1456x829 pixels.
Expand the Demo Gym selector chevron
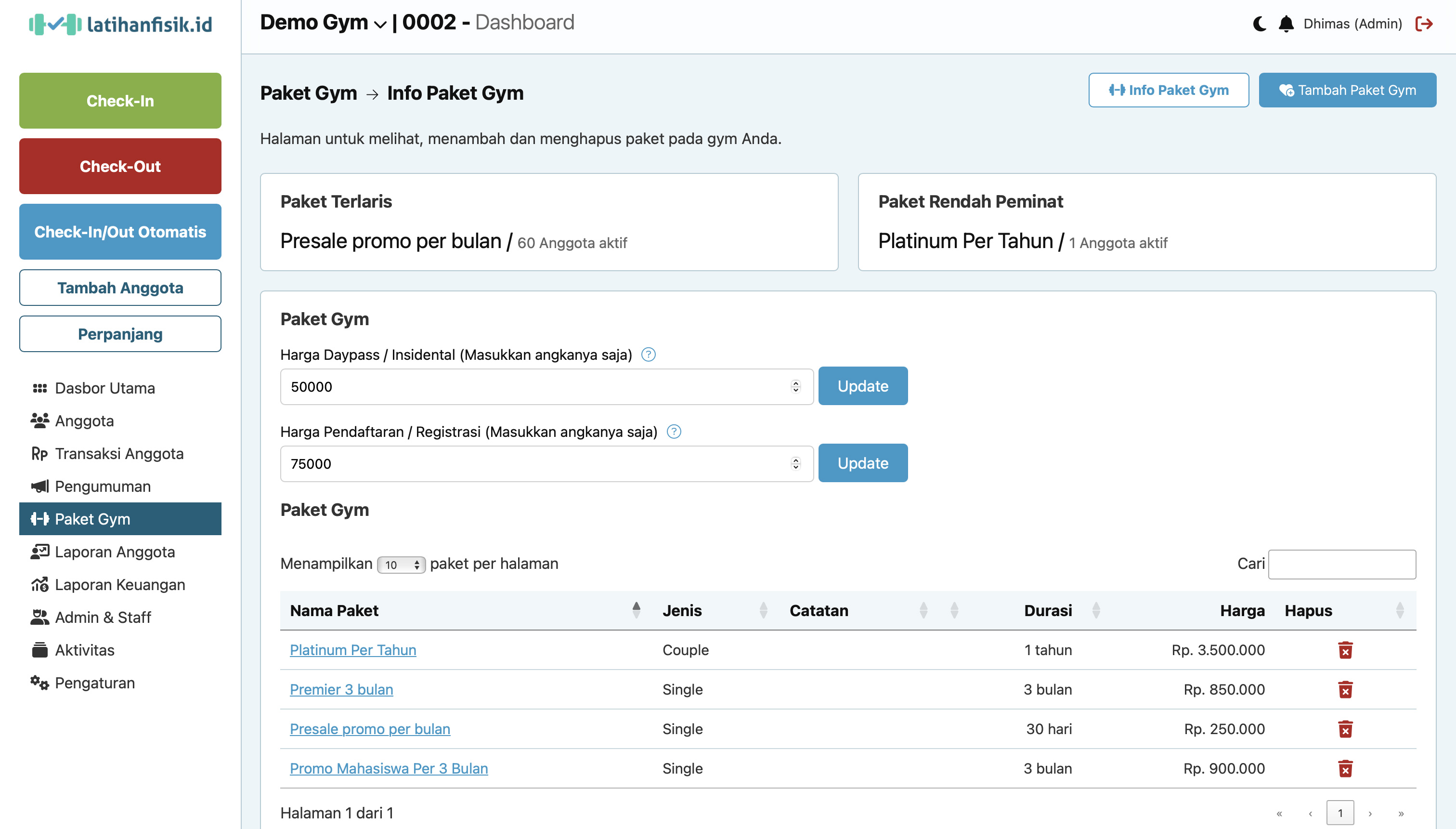[x=380, y=25]
